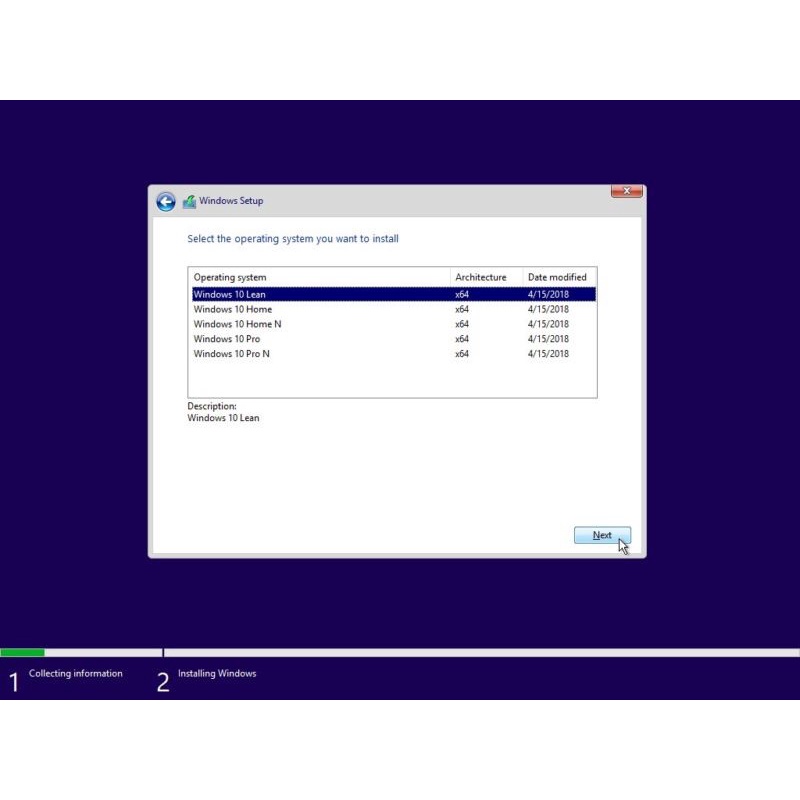This screenshot has width=800, height=800.
Task: Click the x64 cell for Windows 10 Pro
Action: tap(462, 339)
